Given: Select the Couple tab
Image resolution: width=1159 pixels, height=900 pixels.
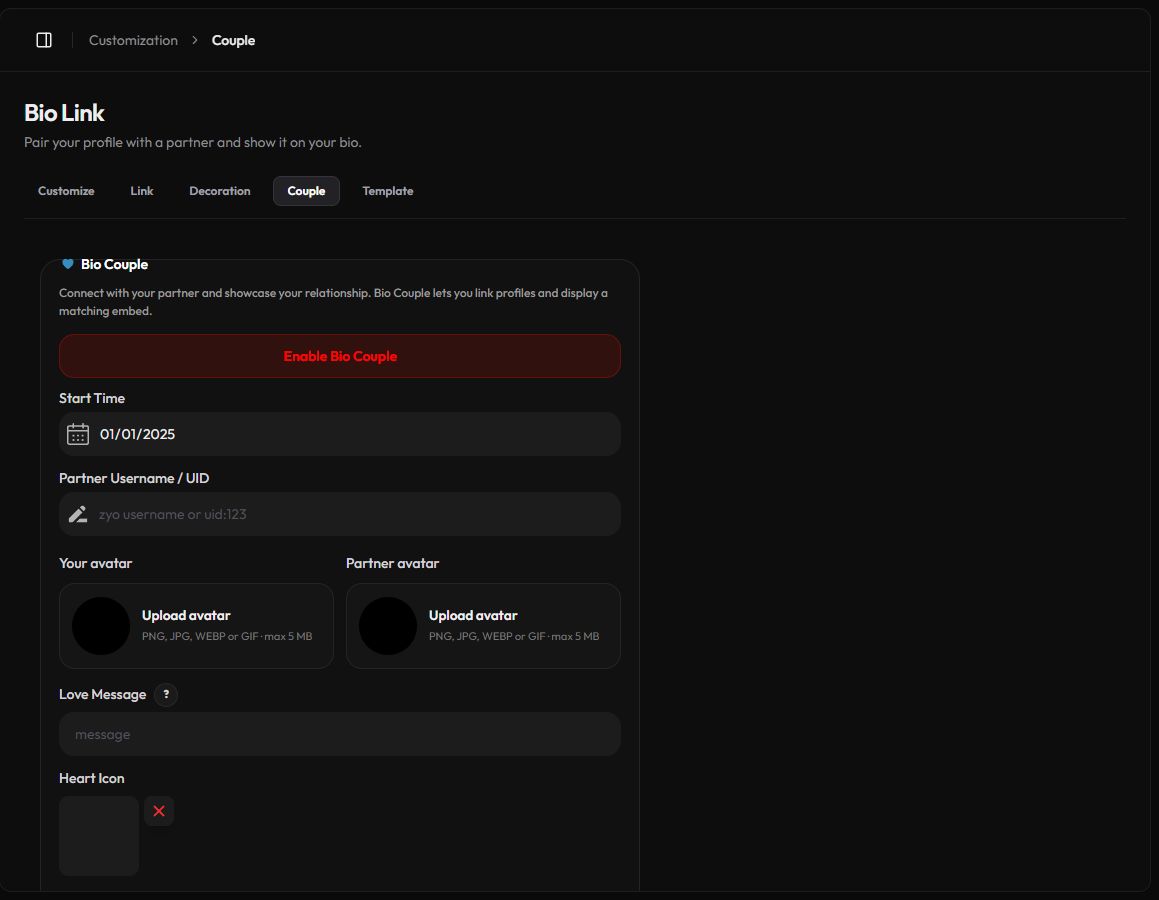Looking at the screenshot, I should coord(306,191).
